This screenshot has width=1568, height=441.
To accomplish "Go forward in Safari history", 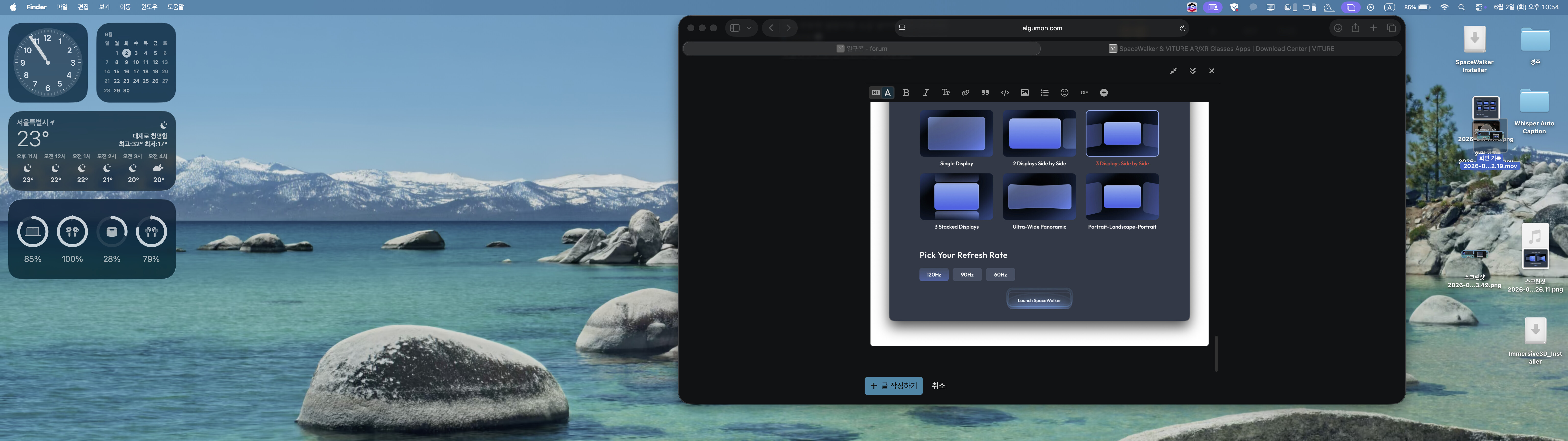I will click(x=788, y=28).
